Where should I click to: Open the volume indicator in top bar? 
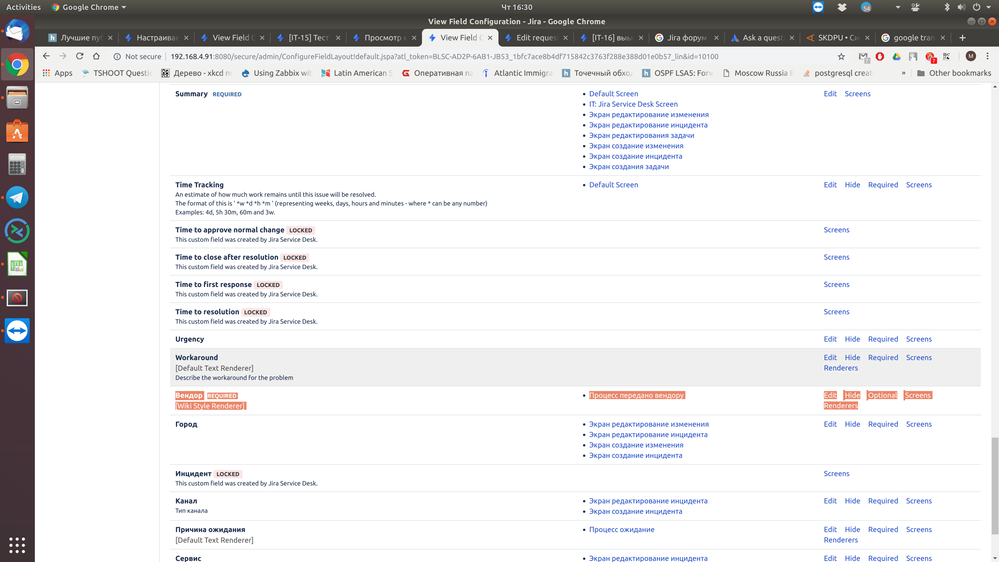point(961,7)
